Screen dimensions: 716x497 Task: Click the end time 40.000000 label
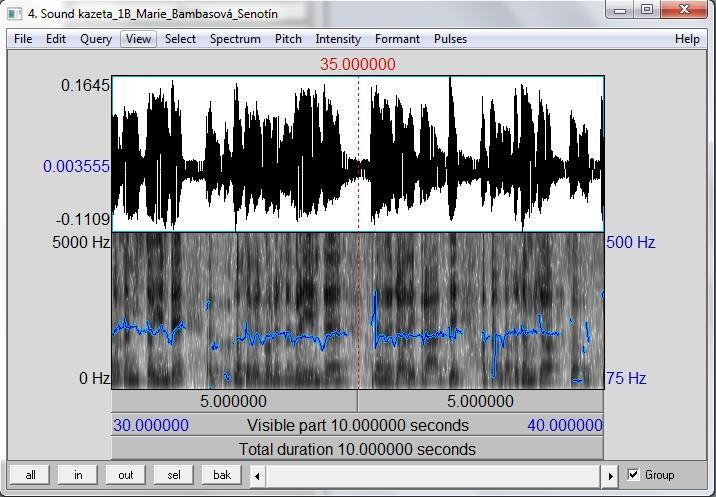[565, 425]
